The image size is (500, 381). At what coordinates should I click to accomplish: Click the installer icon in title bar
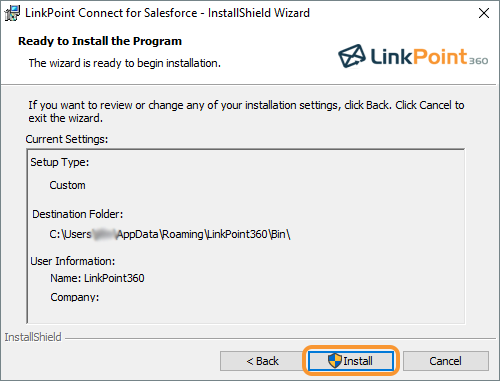pyautogui.click(x=12, y=13)
